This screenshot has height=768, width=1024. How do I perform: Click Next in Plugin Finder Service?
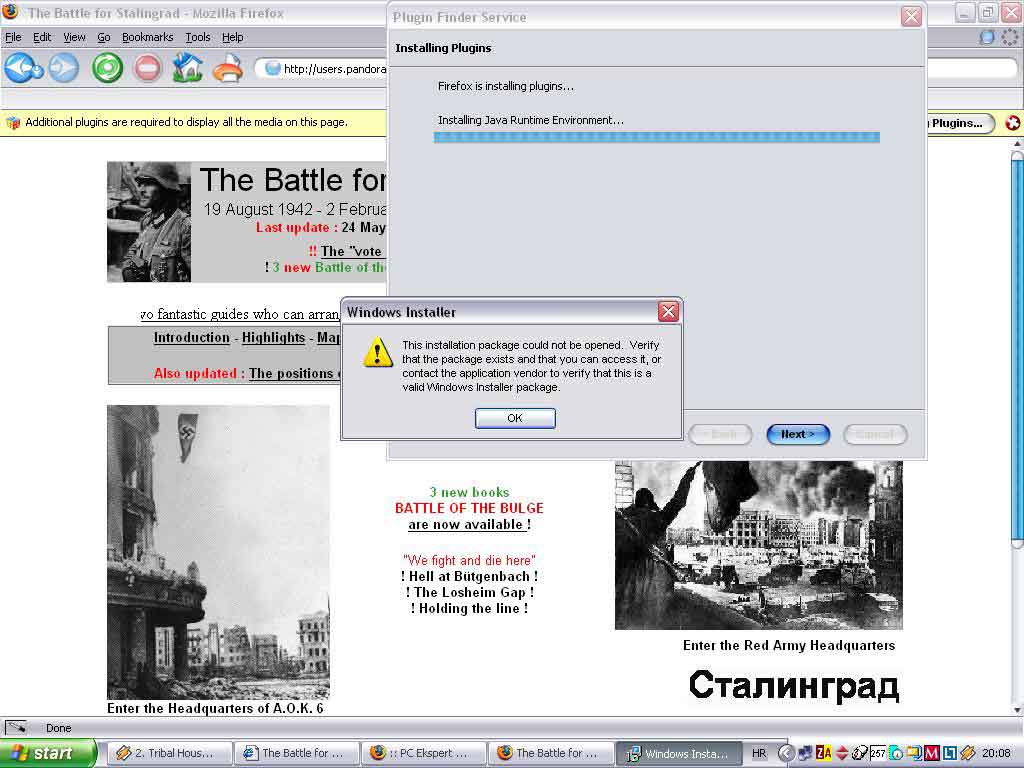[798, 434]
